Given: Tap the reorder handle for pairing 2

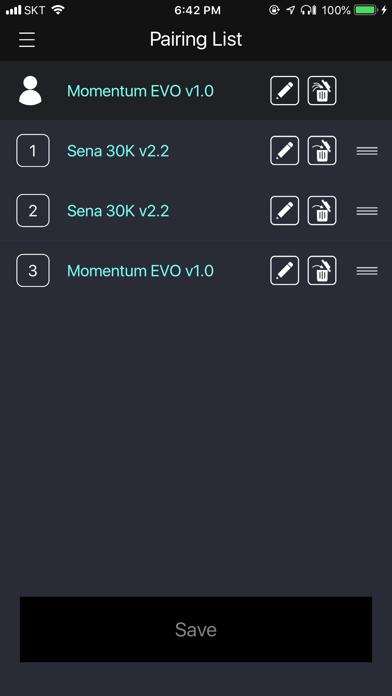Looking at the screenshot, I should click(367, 211).
